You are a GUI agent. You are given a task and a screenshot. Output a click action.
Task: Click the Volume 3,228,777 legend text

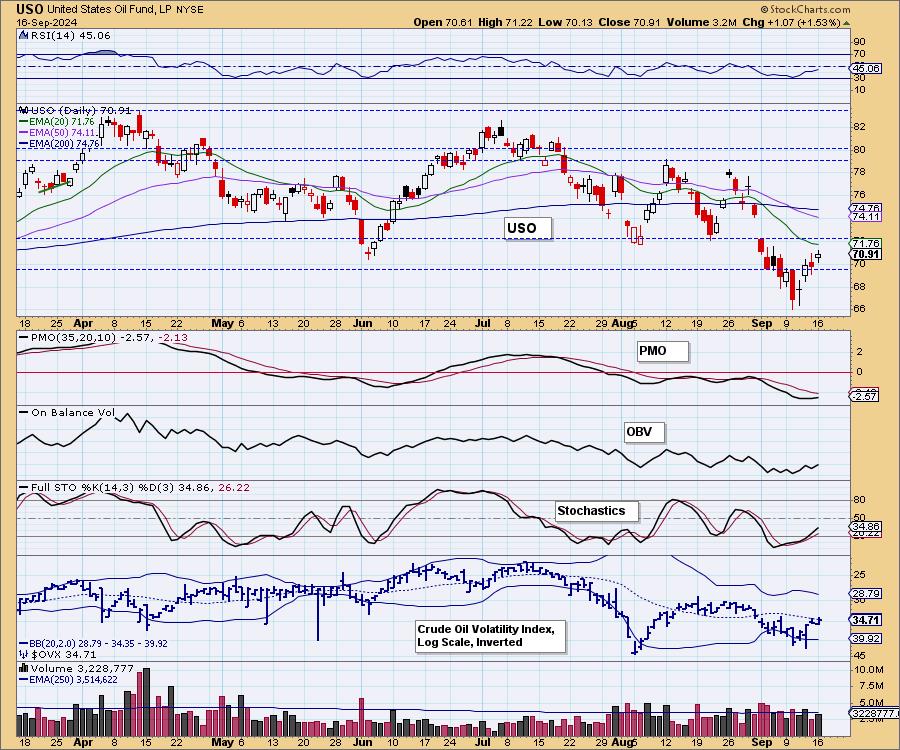(82, 669)
